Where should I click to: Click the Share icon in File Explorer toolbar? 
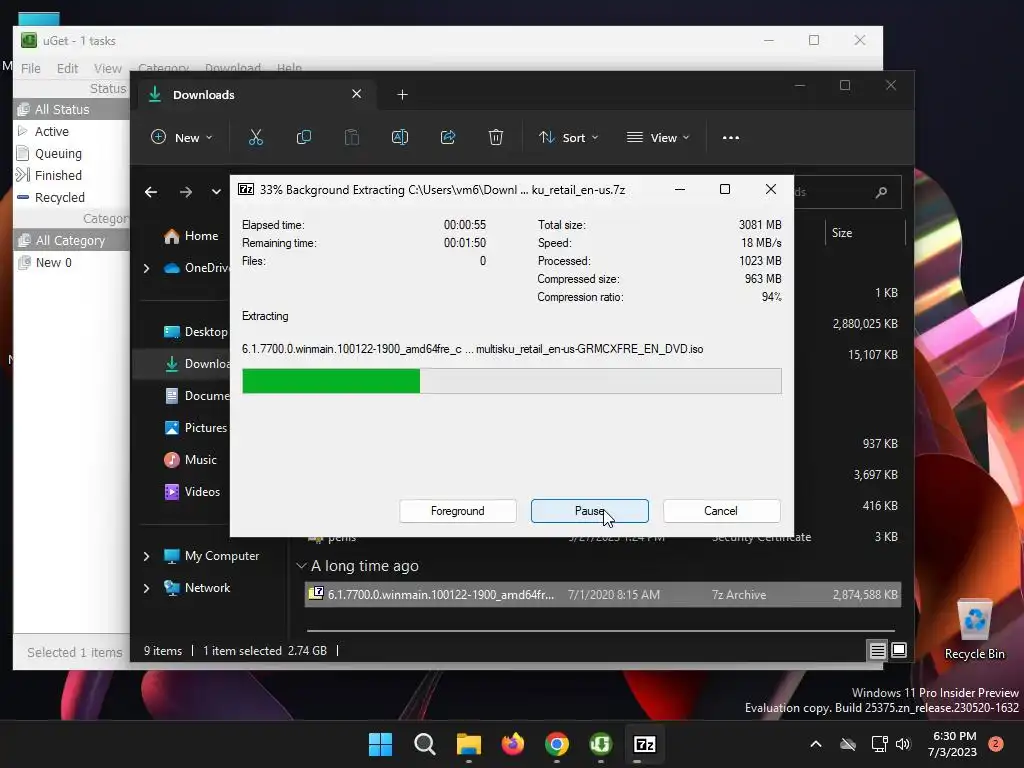coord(448,137)
